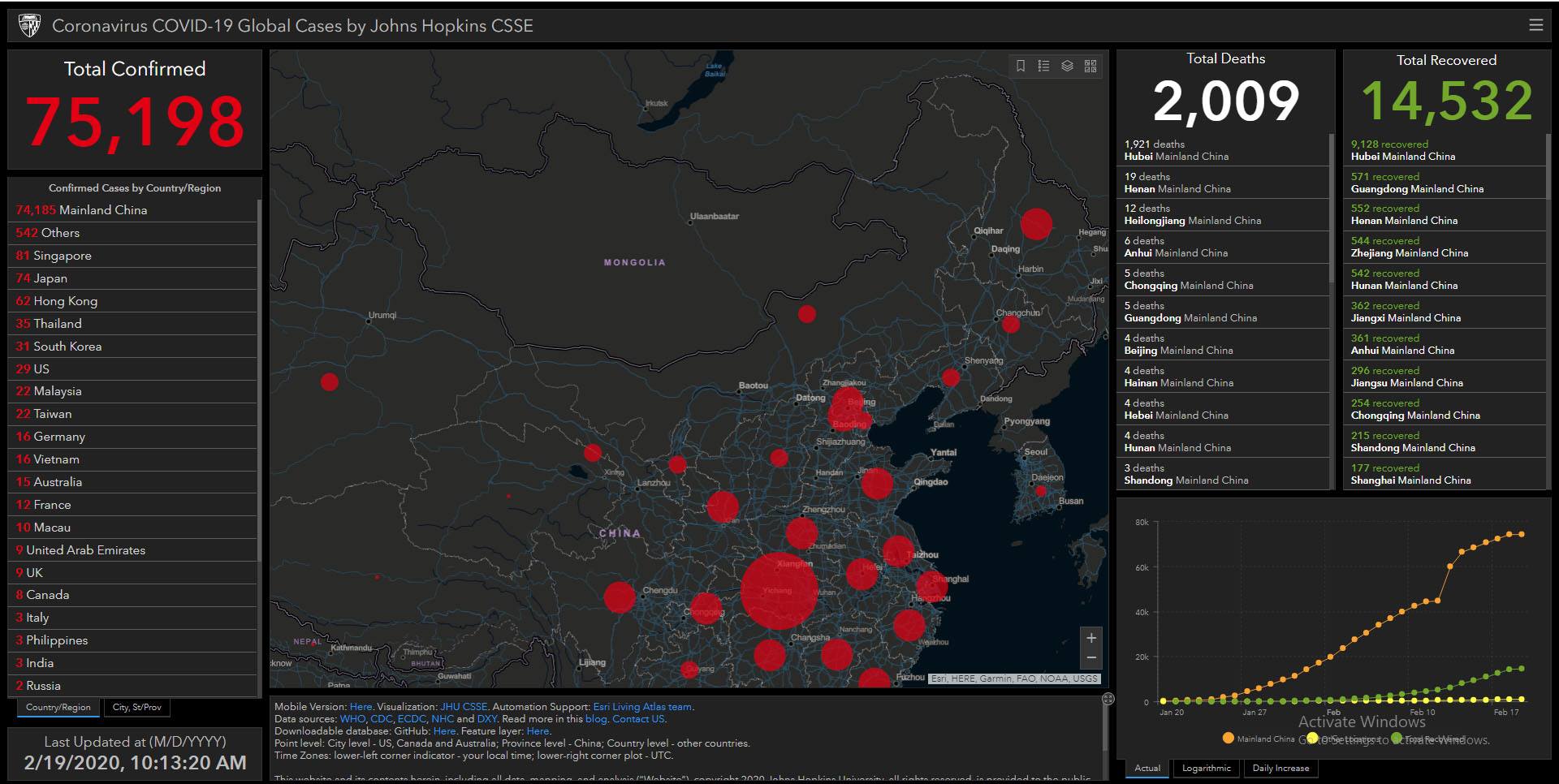Select the 29 US row
This screenshot has width=1559, height=784.
tap(134, 368)
